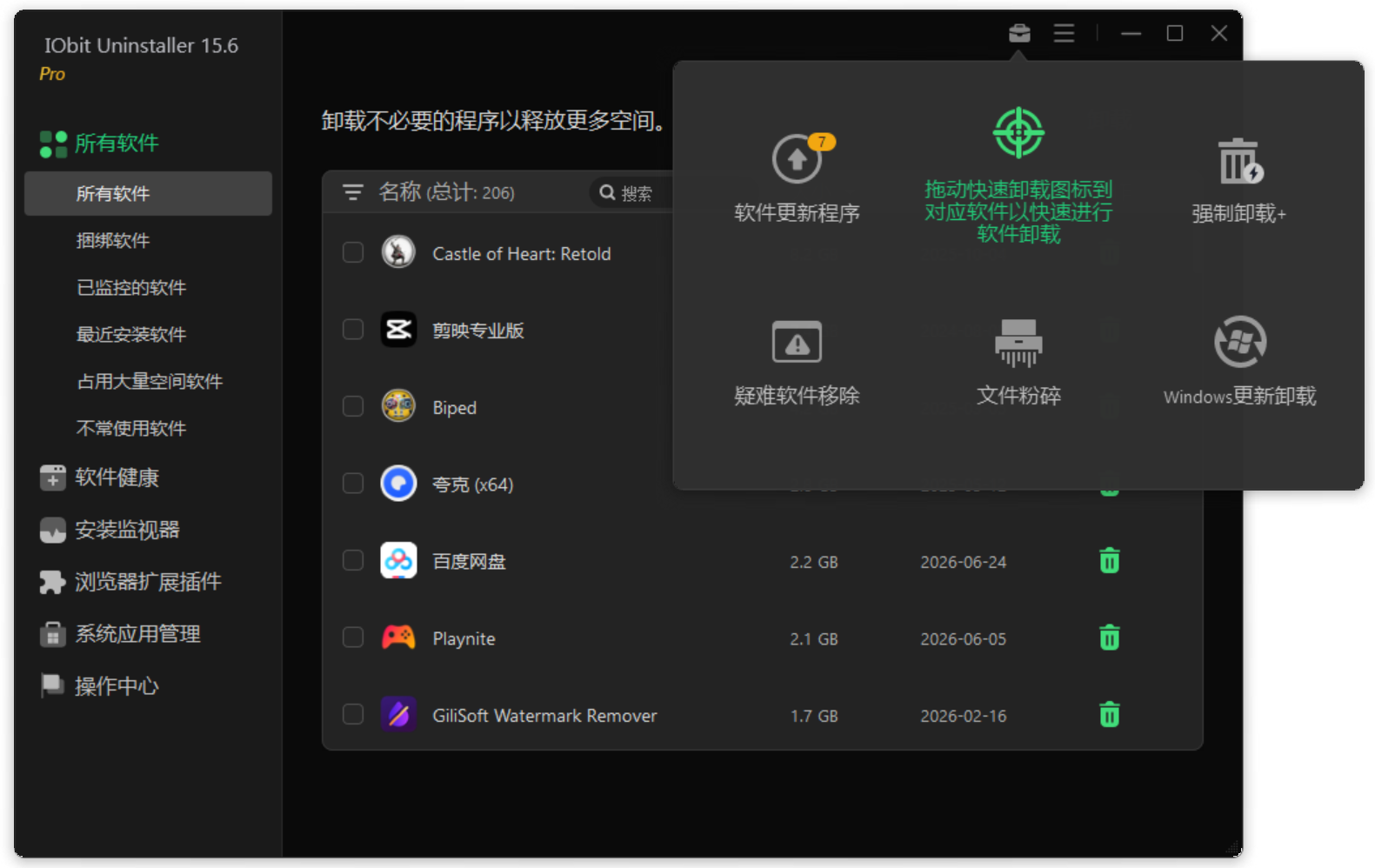Mark the 百度网盘 checkbox
1375x868 pixels.
coord(352,561)
